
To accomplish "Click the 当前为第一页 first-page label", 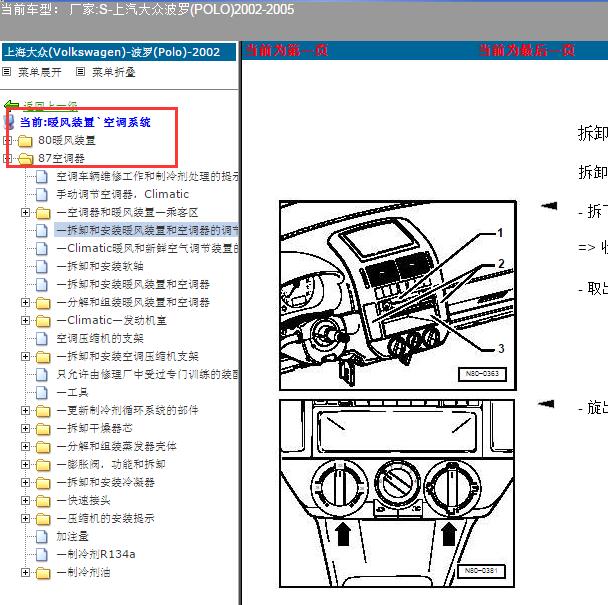I will (x=287, y=50).
